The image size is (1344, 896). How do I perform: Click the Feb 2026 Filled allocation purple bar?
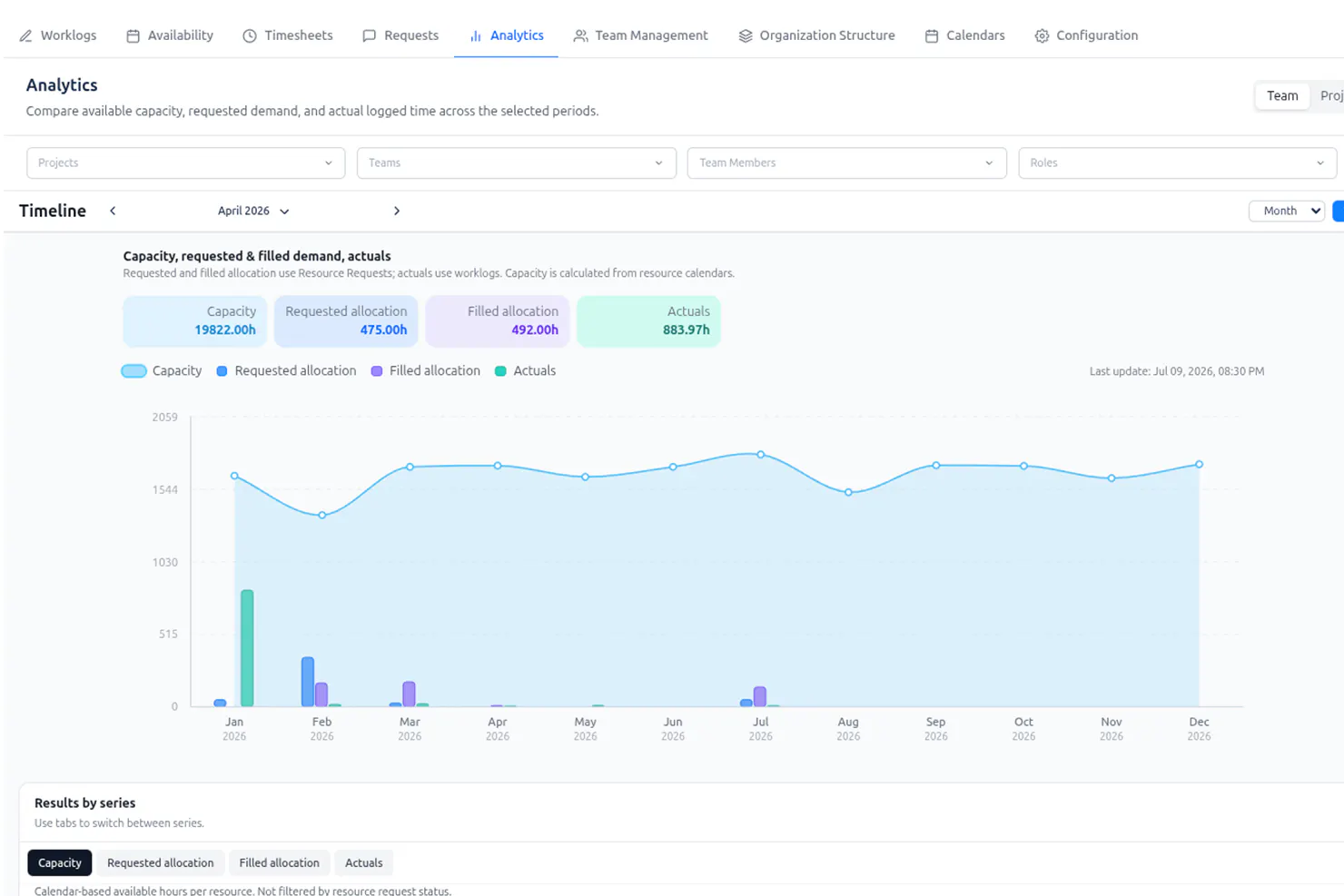[x=321, y=694]
